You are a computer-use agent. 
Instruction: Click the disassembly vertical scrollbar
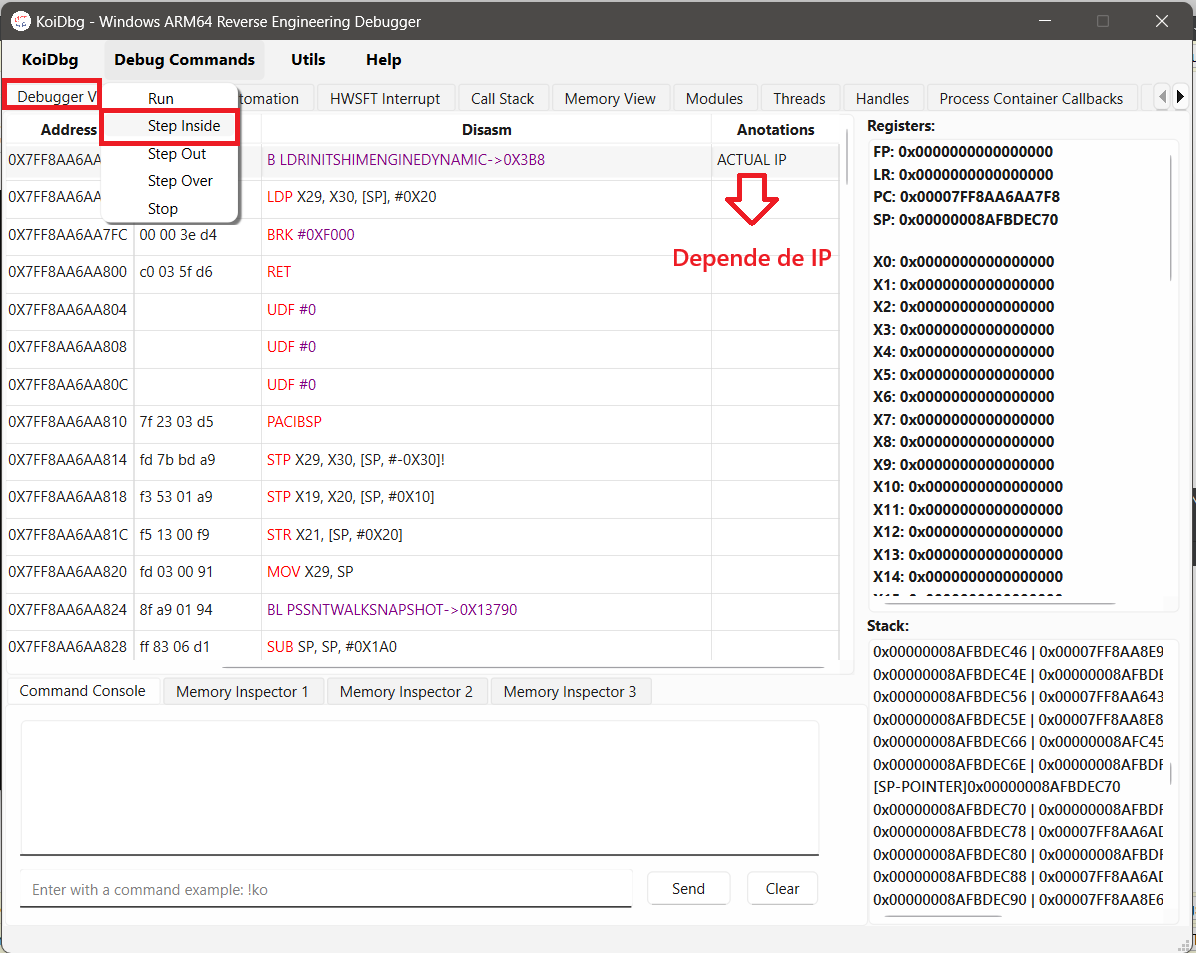pyautogui.click(x=847, y=156)
